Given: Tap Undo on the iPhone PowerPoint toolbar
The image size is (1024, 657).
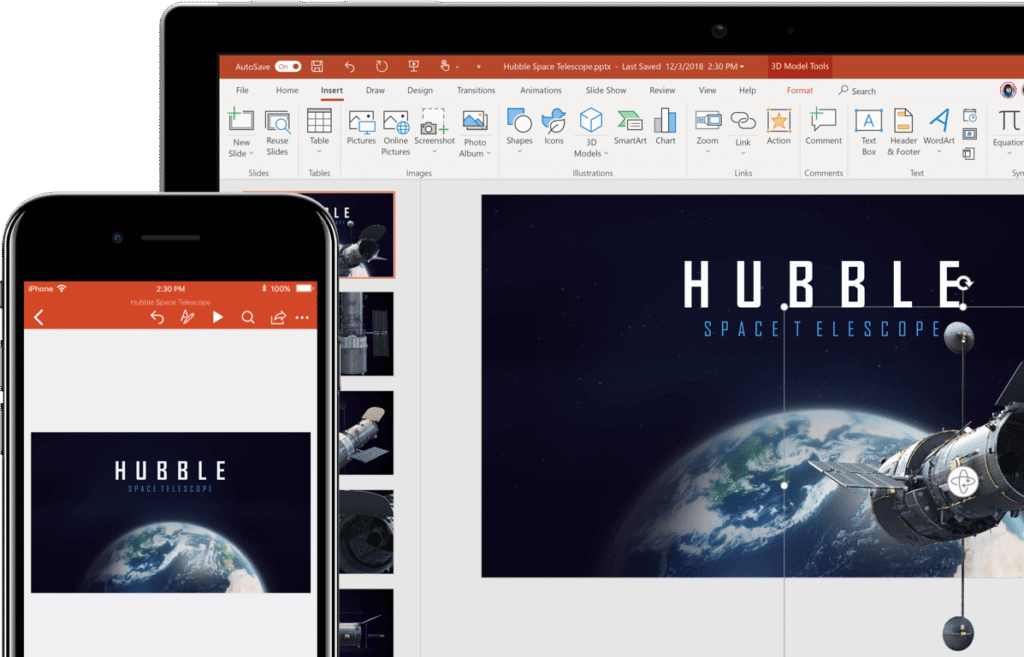Looking at the screenshot, I should 157,317.
